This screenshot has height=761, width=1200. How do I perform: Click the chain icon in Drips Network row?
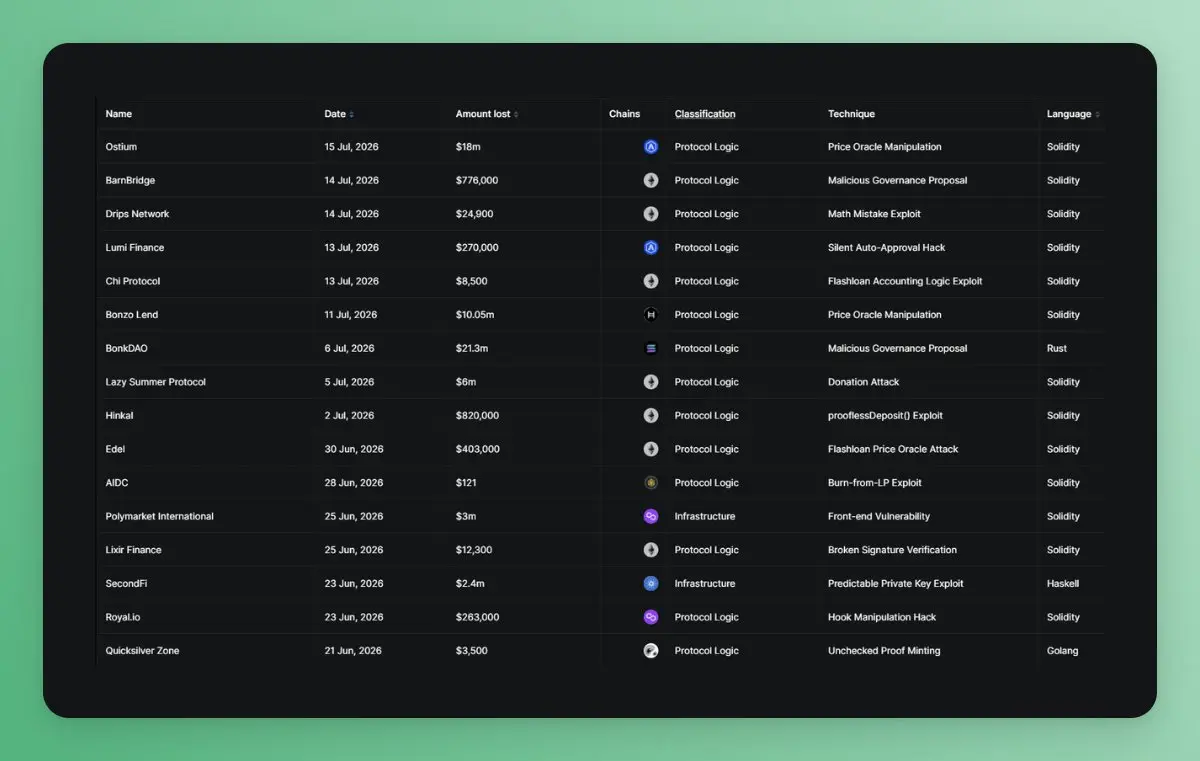(x=651, y=214)
